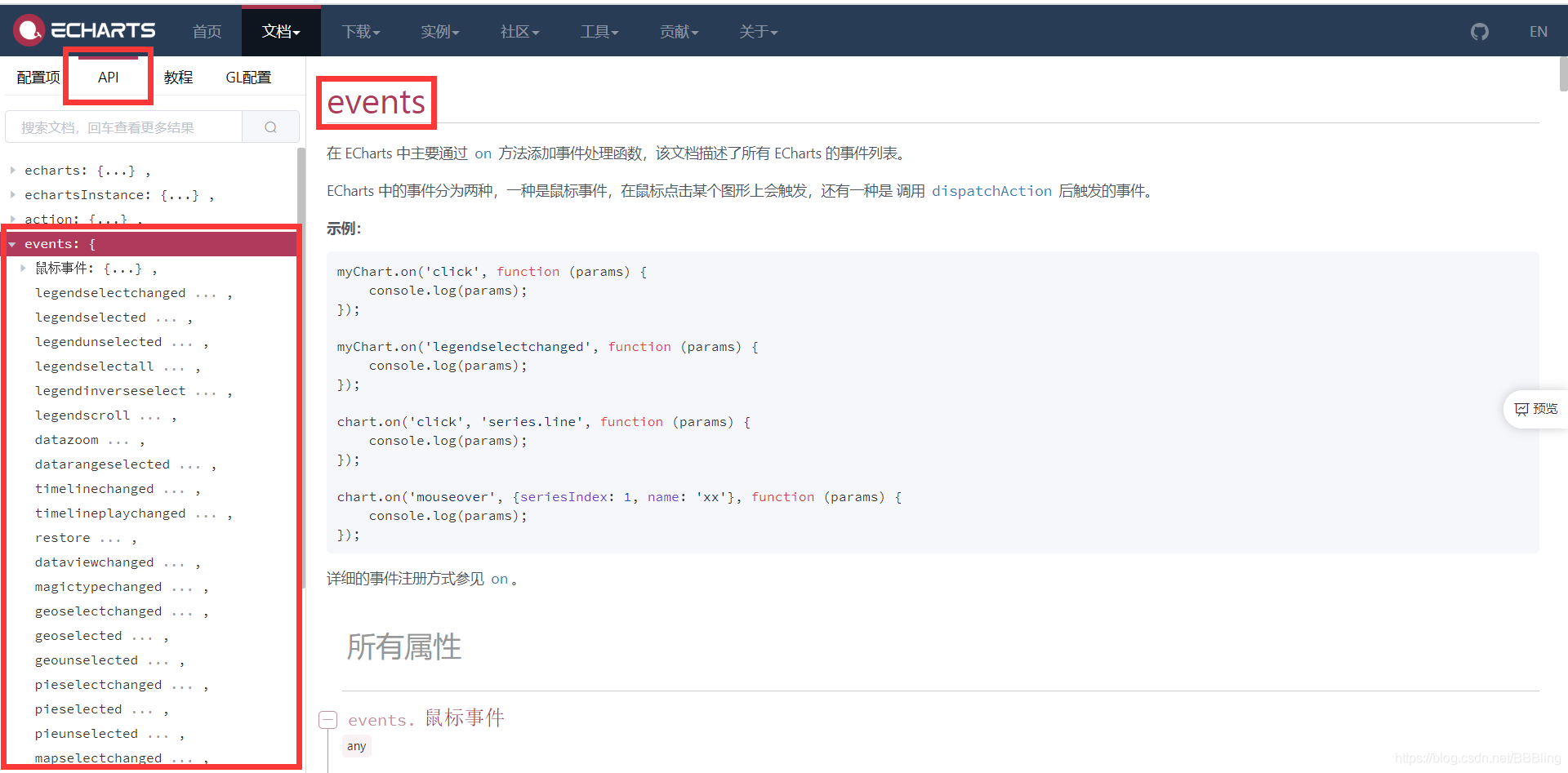Open the GitHub repository icon
The height and width of the screenshot is (773, 1568).
tap(1480, 32)
